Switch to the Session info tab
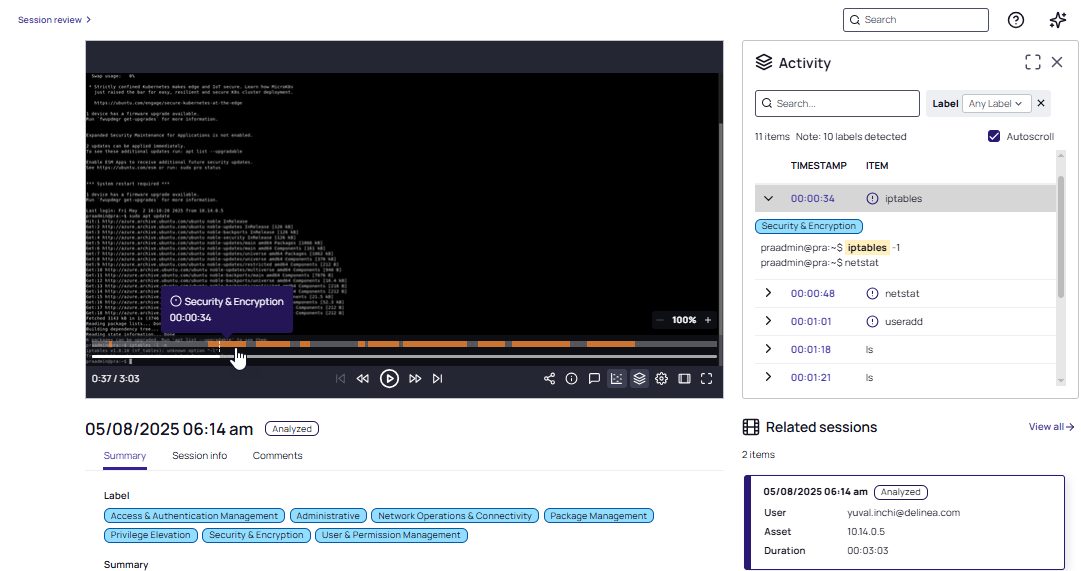Image resolution: width=1081 pixels, height=571 pixels. click(x=199, y=456)
